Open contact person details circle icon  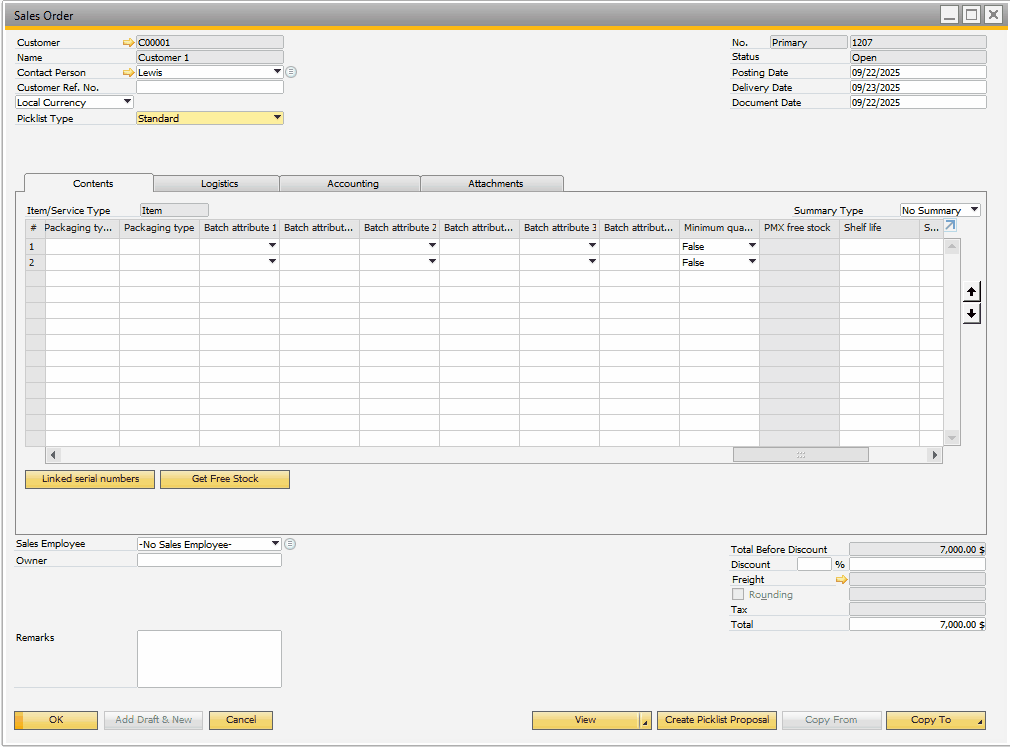pos(291,72)
